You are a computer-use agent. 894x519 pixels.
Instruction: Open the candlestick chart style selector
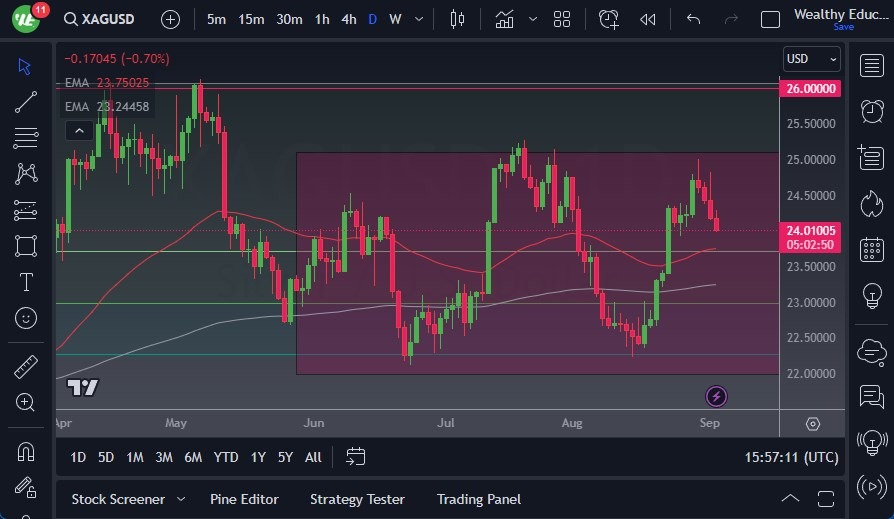tap(458, 19)
